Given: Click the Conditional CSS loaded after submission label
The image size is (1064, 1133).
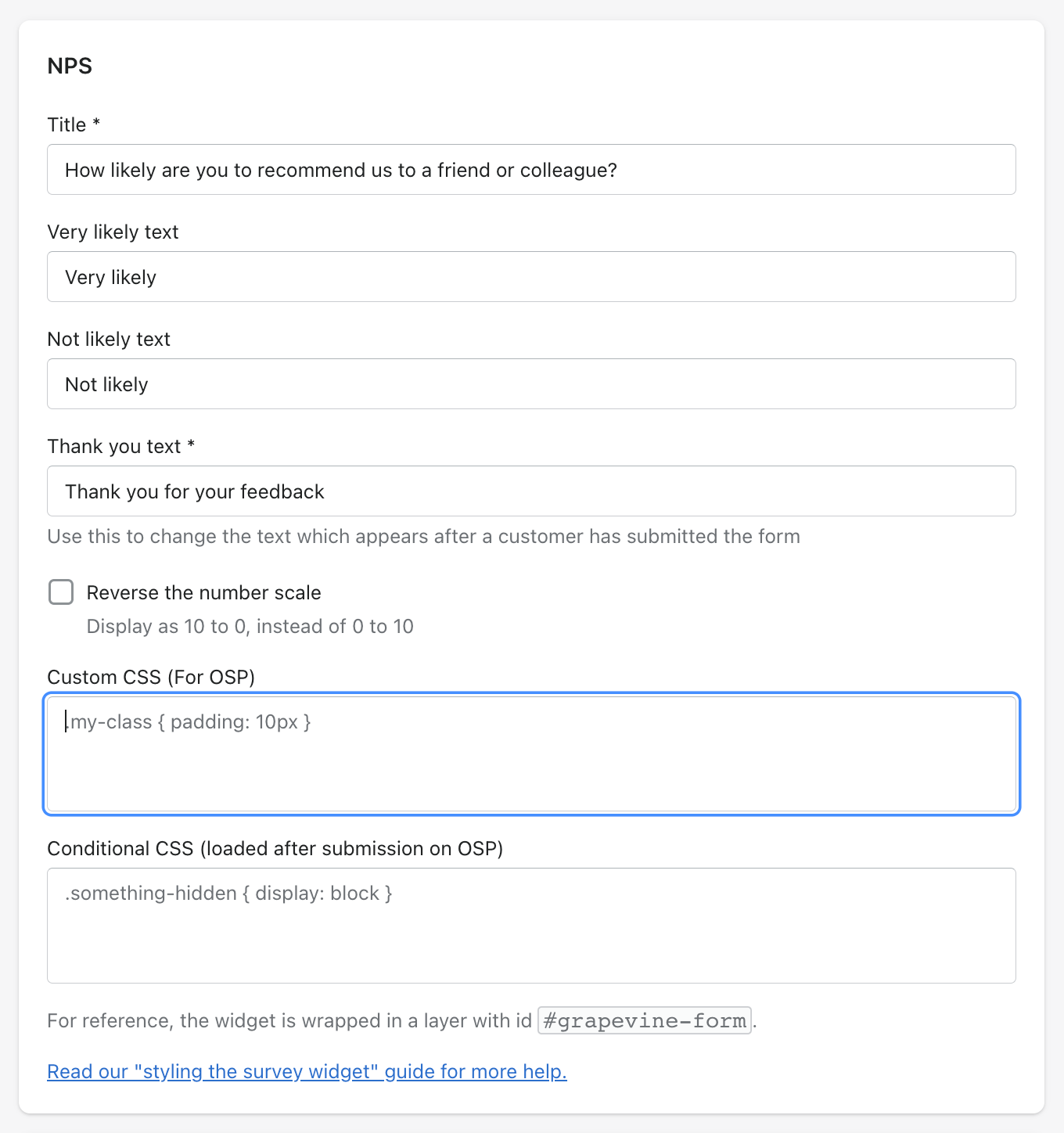Looking at the screenshot, I should click(275, 849).
